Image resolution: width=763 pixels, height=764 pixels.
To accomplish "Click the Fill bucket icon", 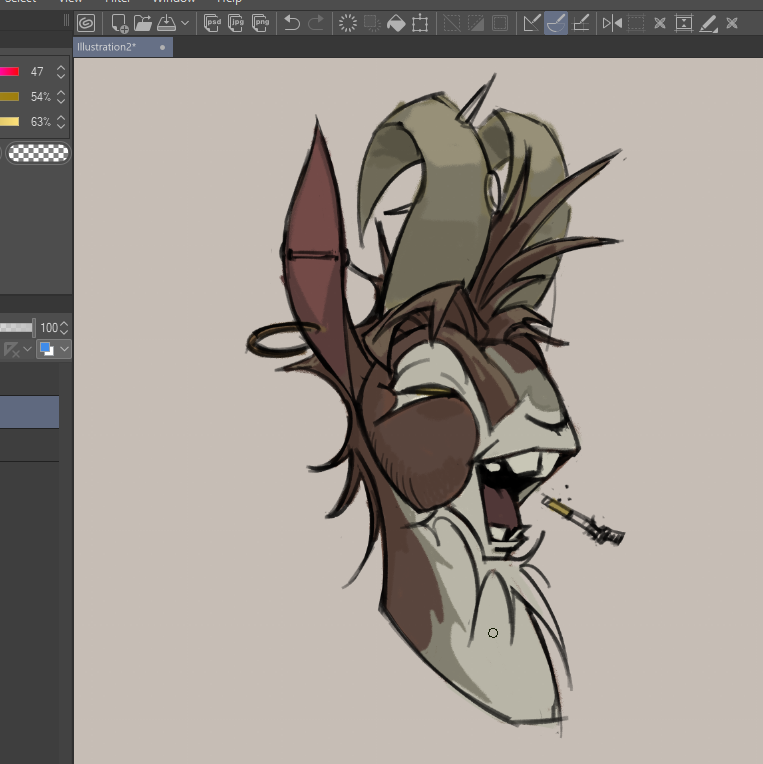I will 396,23.
